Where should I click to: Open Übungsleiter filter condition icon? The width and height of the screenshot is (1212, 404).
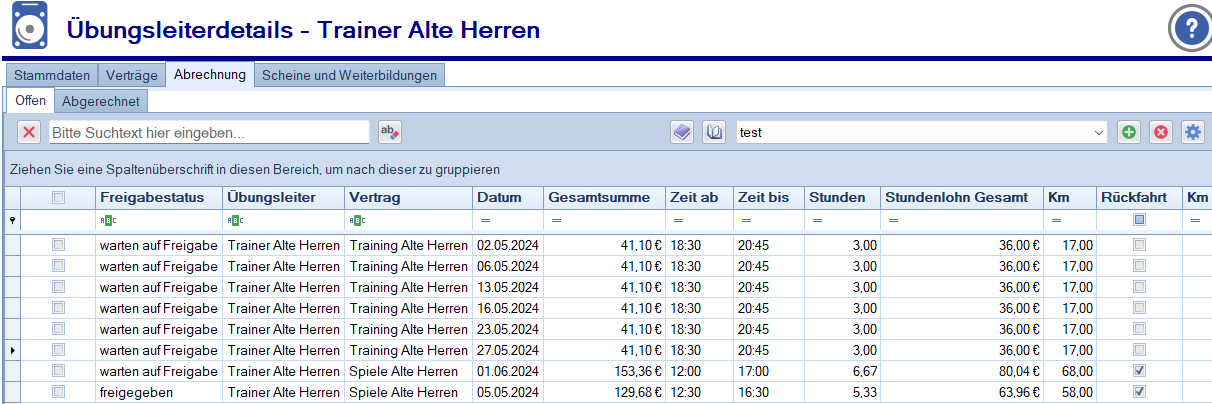[x=235, y=220]
